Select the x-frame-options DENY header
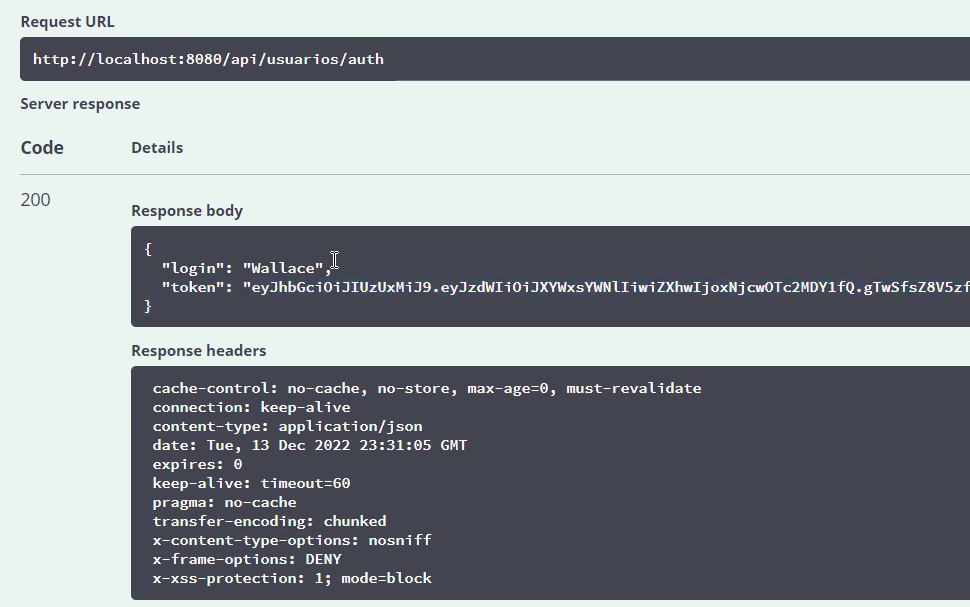 coord(246,559)
